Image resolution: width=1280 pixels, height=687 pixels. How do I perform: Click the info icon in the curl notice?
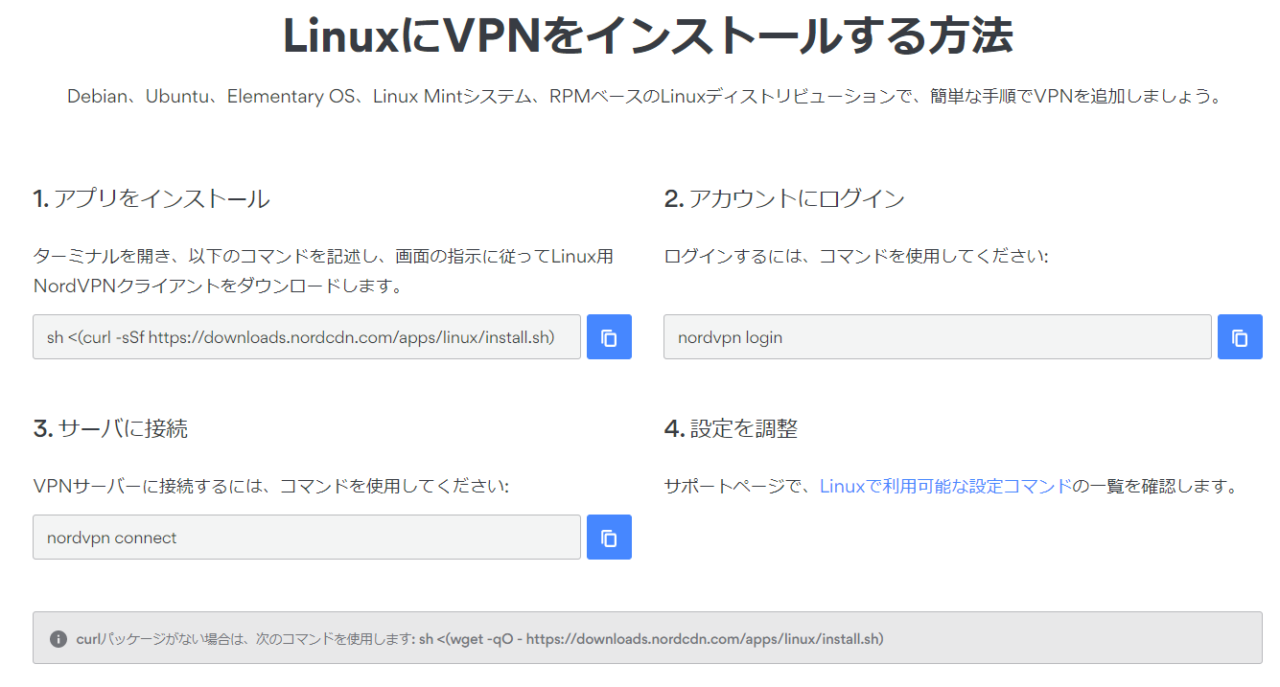pos(59,638)
